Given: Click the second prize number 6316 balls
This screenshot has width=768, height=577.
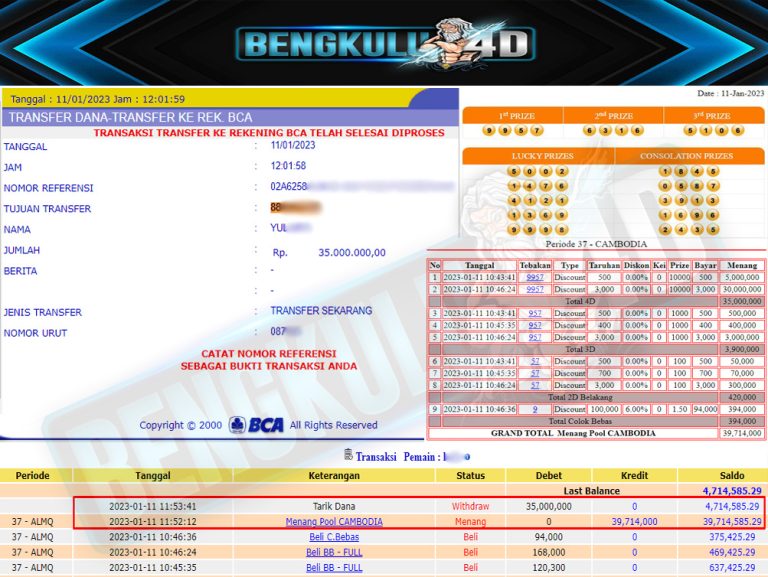Looking at the screenshot, I should (613, 130).
